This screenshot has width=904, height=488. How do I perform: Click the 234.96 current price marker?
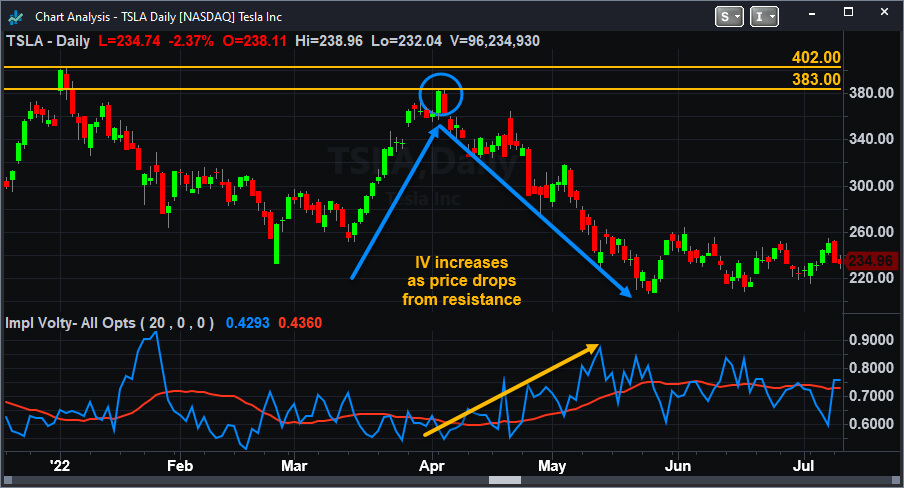tap(871, 261)
